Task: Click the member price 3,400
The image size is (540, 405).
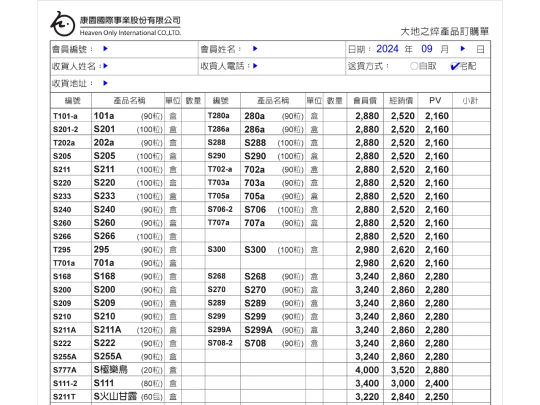Action: (x=367, y=383)
